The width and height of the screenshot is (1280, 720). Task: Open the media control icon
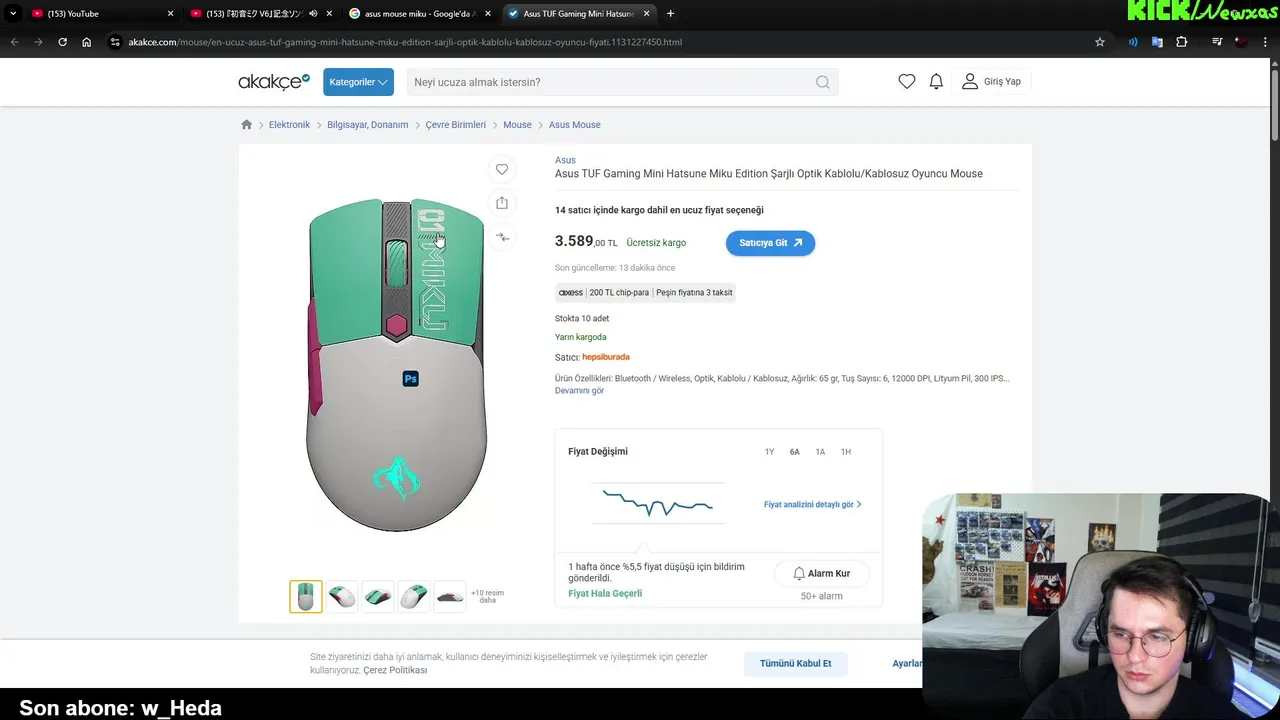point(1217,42)
